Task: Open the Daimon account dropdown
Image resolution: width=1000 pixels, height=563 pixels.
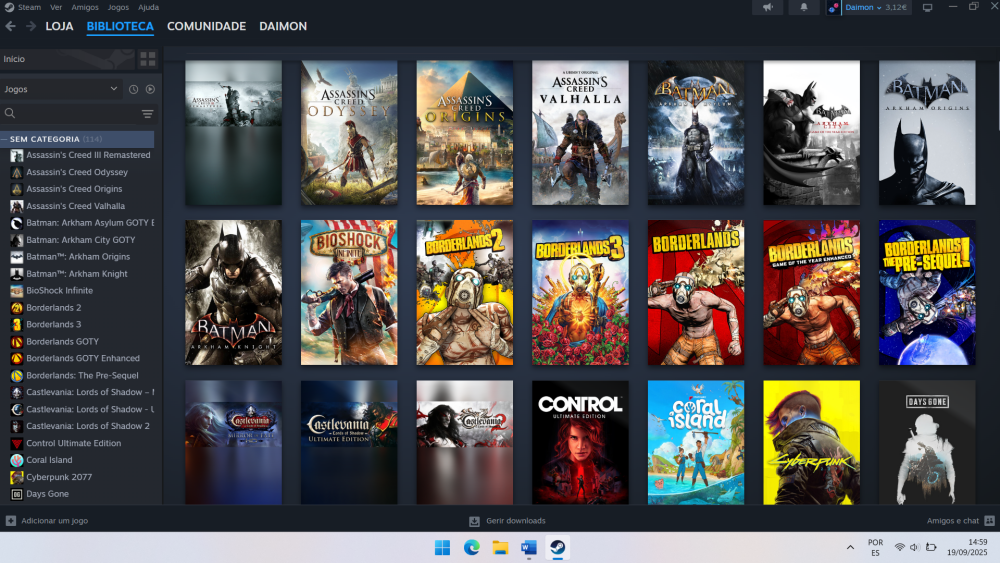Action: point(862,7)
